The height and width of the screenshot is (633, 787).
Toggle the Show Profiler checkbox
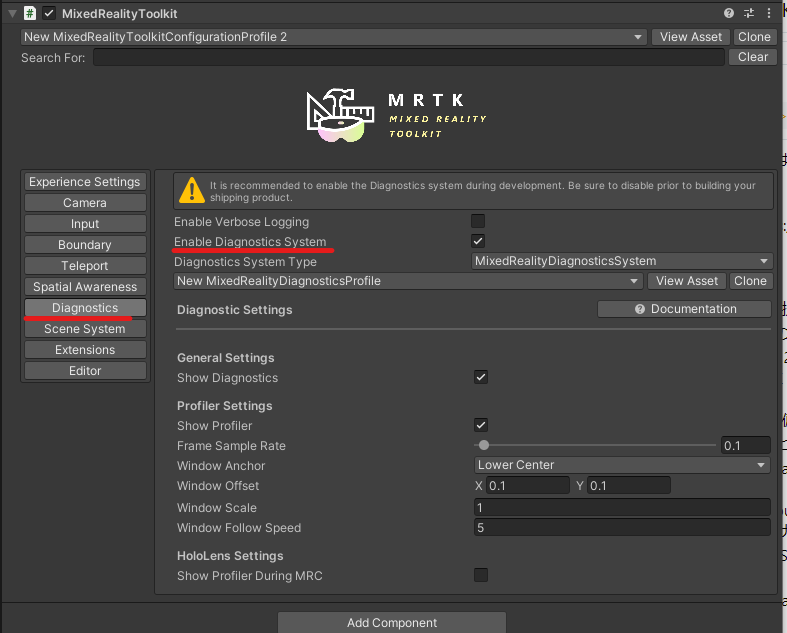[x=481, y=425]
